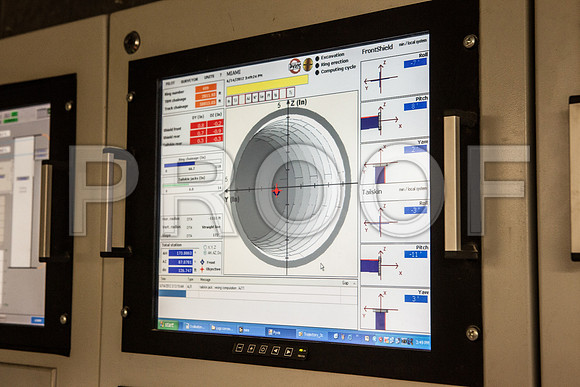Click the Tailskin Yaw angle value

point(416,299)
